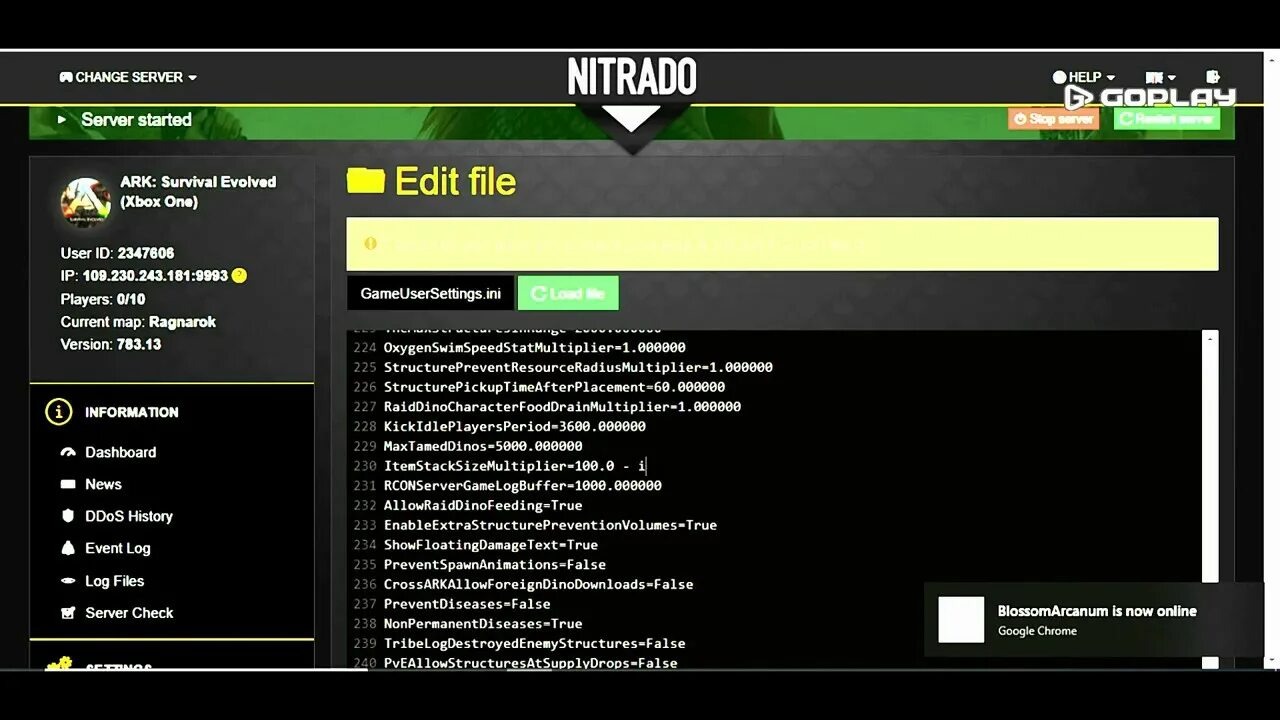Open News in the sidebar
This screenshot has height=720, width=1280.
click(103, 484)
